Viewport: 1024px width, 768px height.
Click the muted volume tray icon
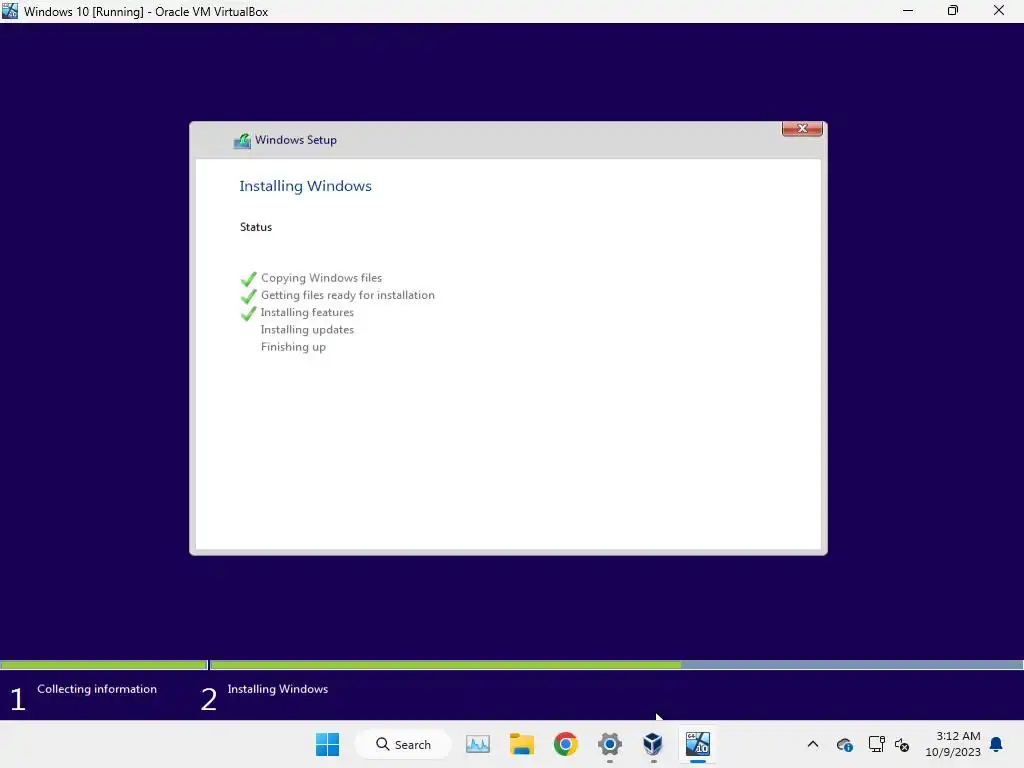[902, 744]
